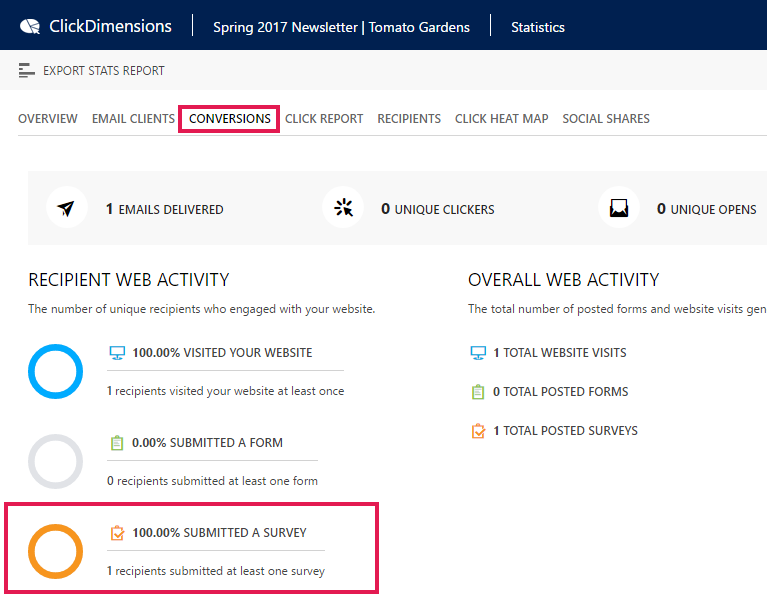This screenshot has width=767, height=597.
Task: Click 0 Total Posted Forms text
Action: (x=561, y=392)
